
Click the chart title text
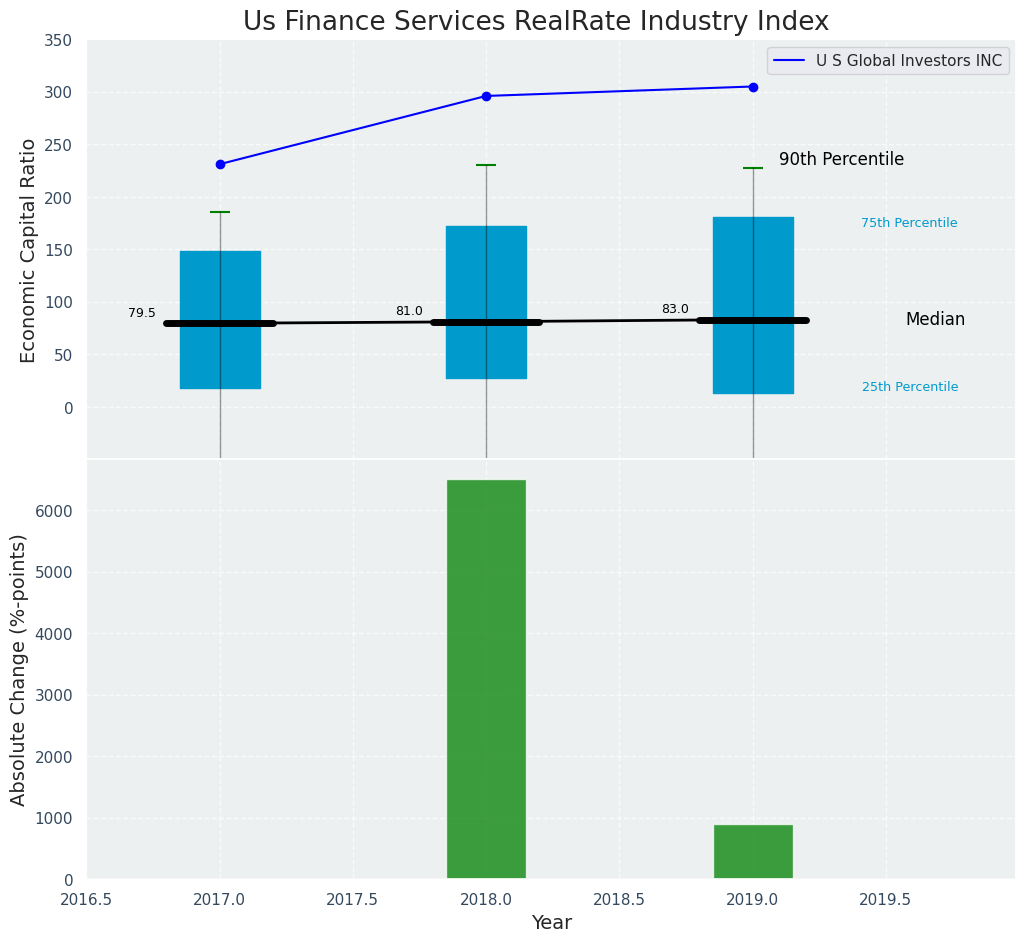click(536, 21)
